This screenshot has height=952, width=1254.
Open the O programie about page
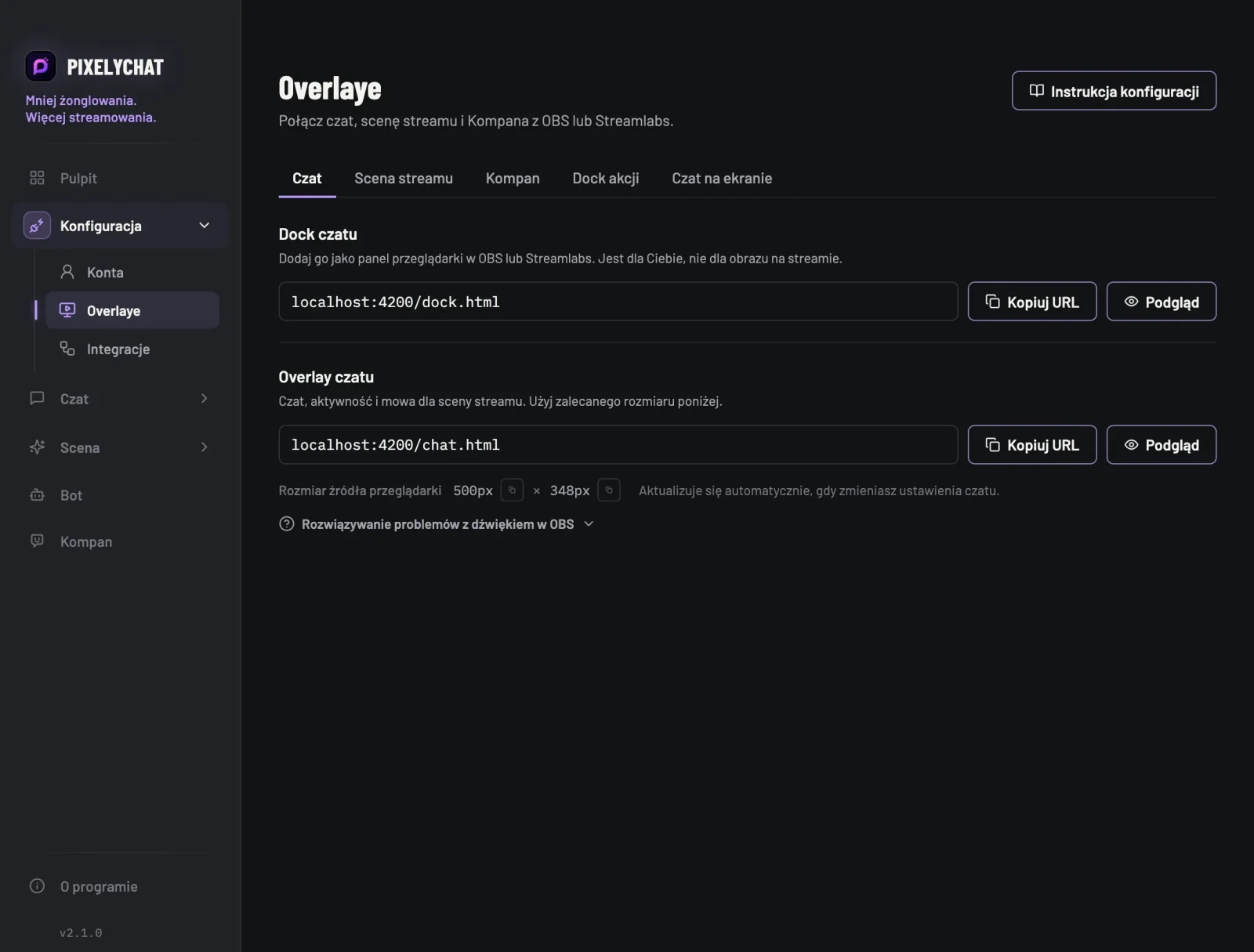[120, 886]
